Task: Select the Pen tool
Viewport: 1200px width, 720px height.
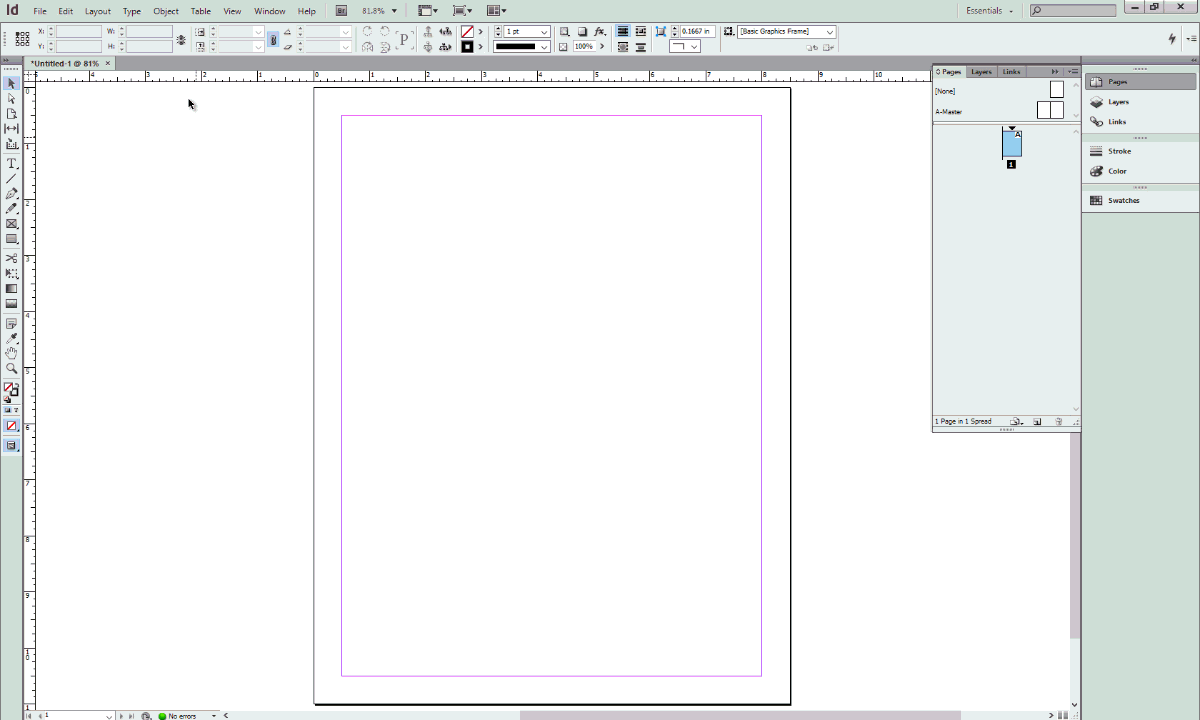Action: tap(11, 193)
